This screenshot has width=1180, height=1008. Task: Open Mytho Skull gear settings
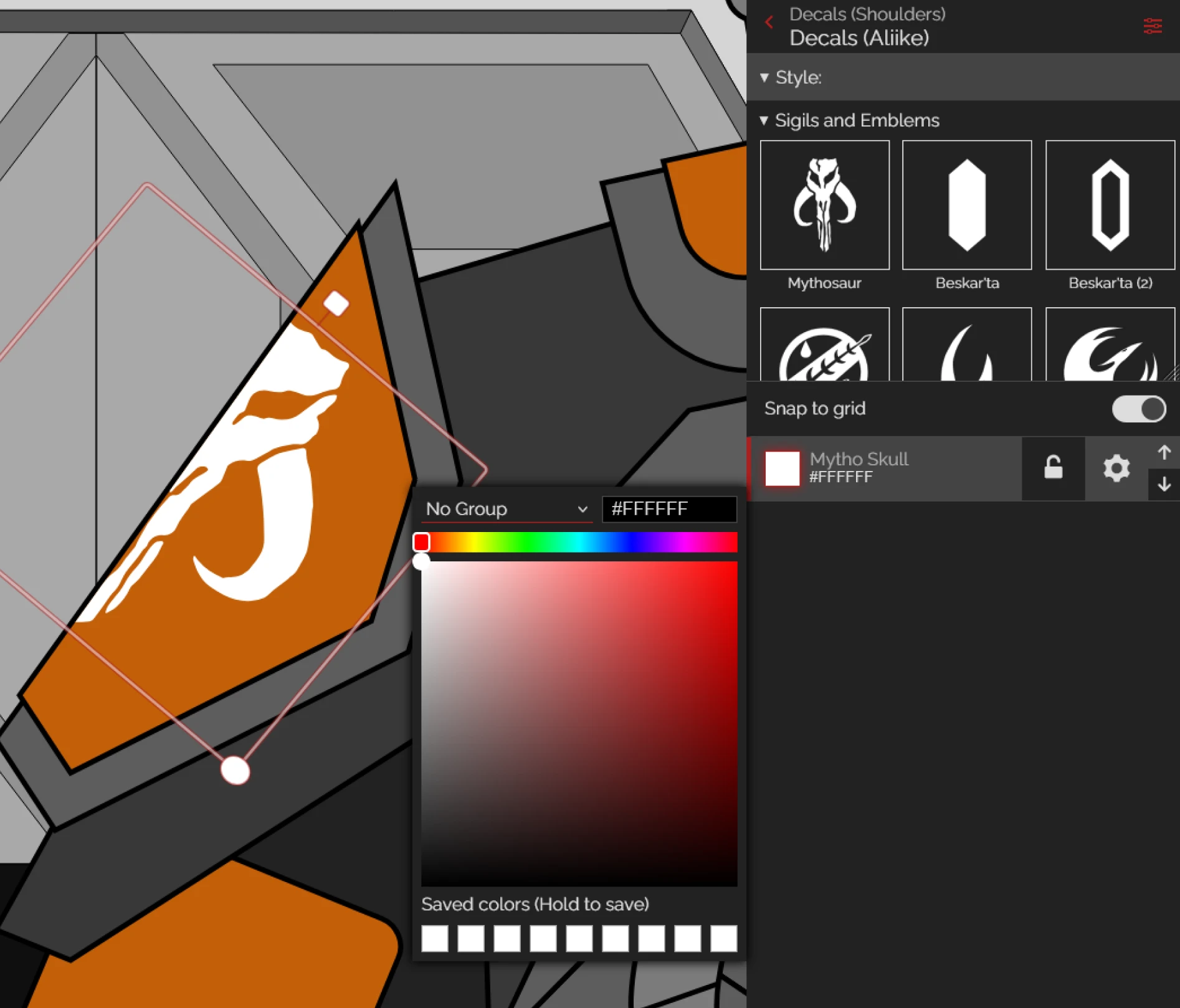click(1116, 468)
